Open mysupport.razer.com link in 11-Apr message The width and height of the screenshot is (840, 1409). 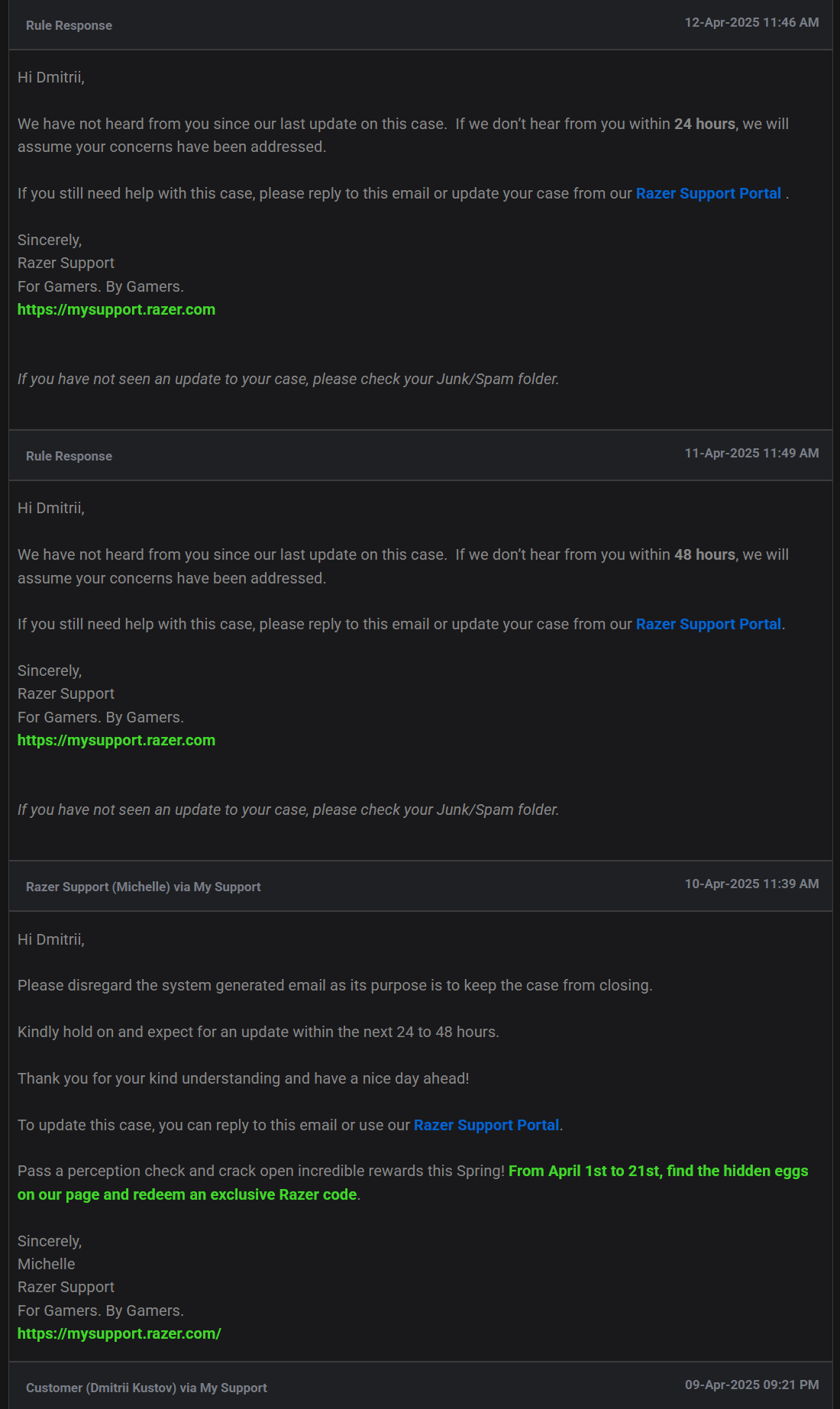116,740
